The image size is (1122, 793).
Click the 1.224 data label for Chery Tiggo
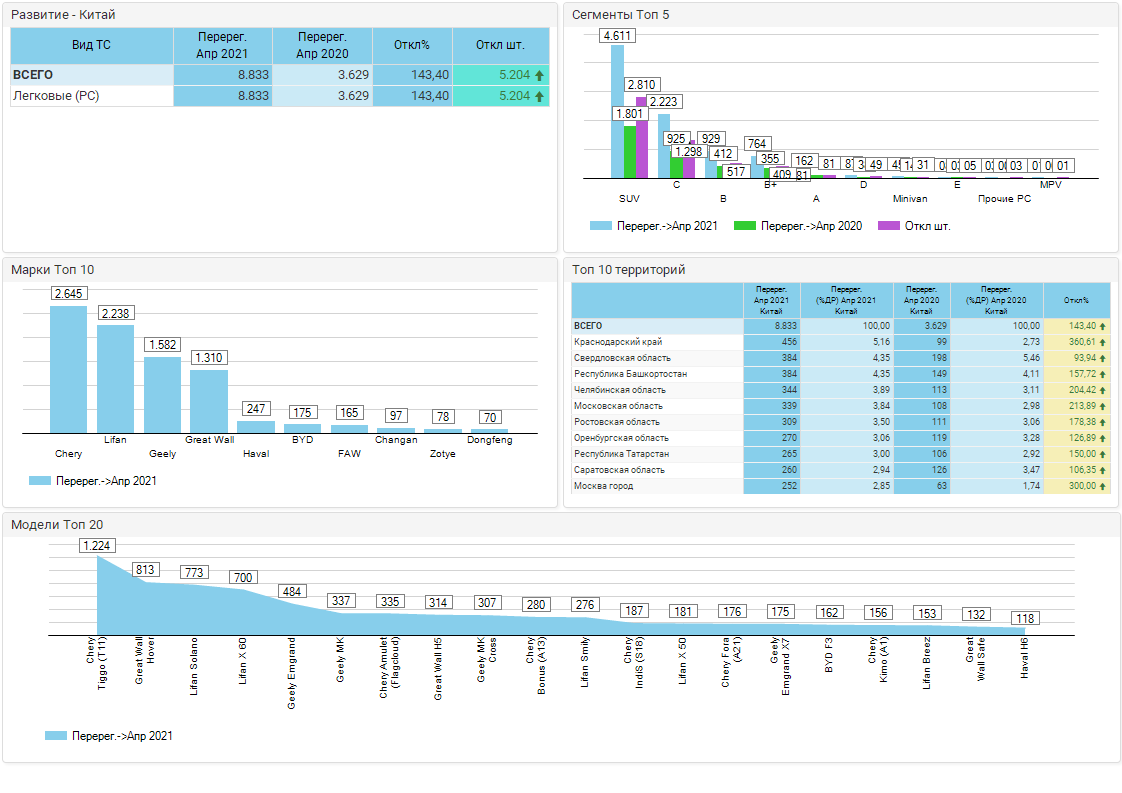coord(97,545)
